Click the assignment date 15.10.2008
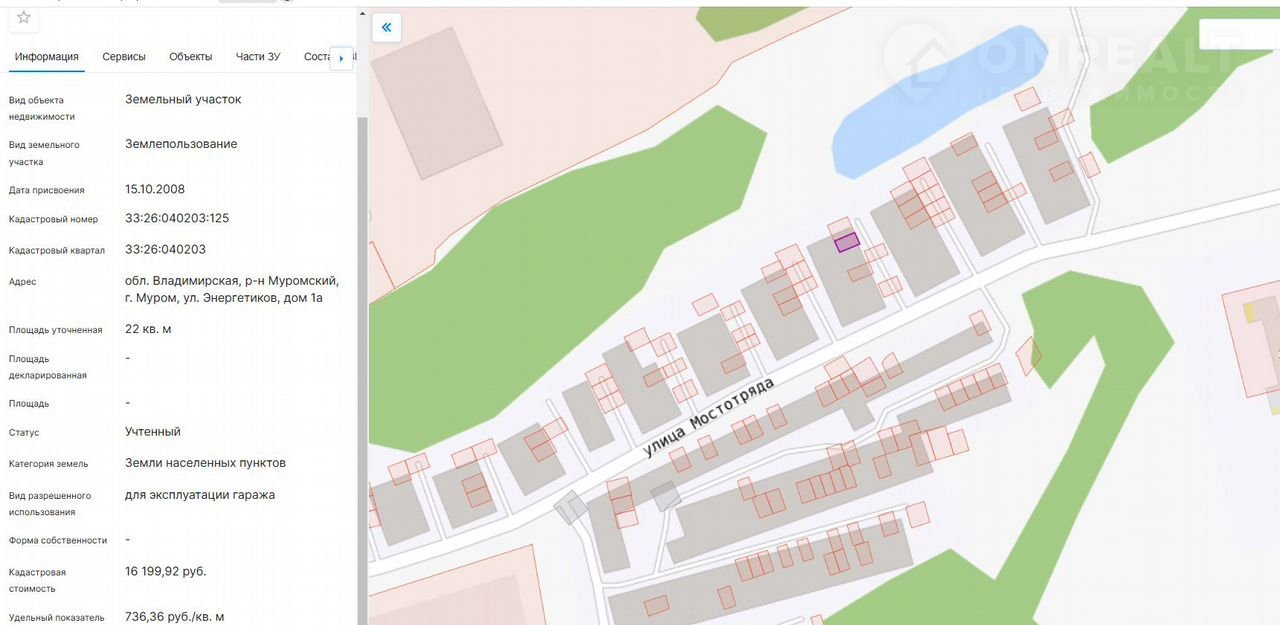 (x=155, y=189)
